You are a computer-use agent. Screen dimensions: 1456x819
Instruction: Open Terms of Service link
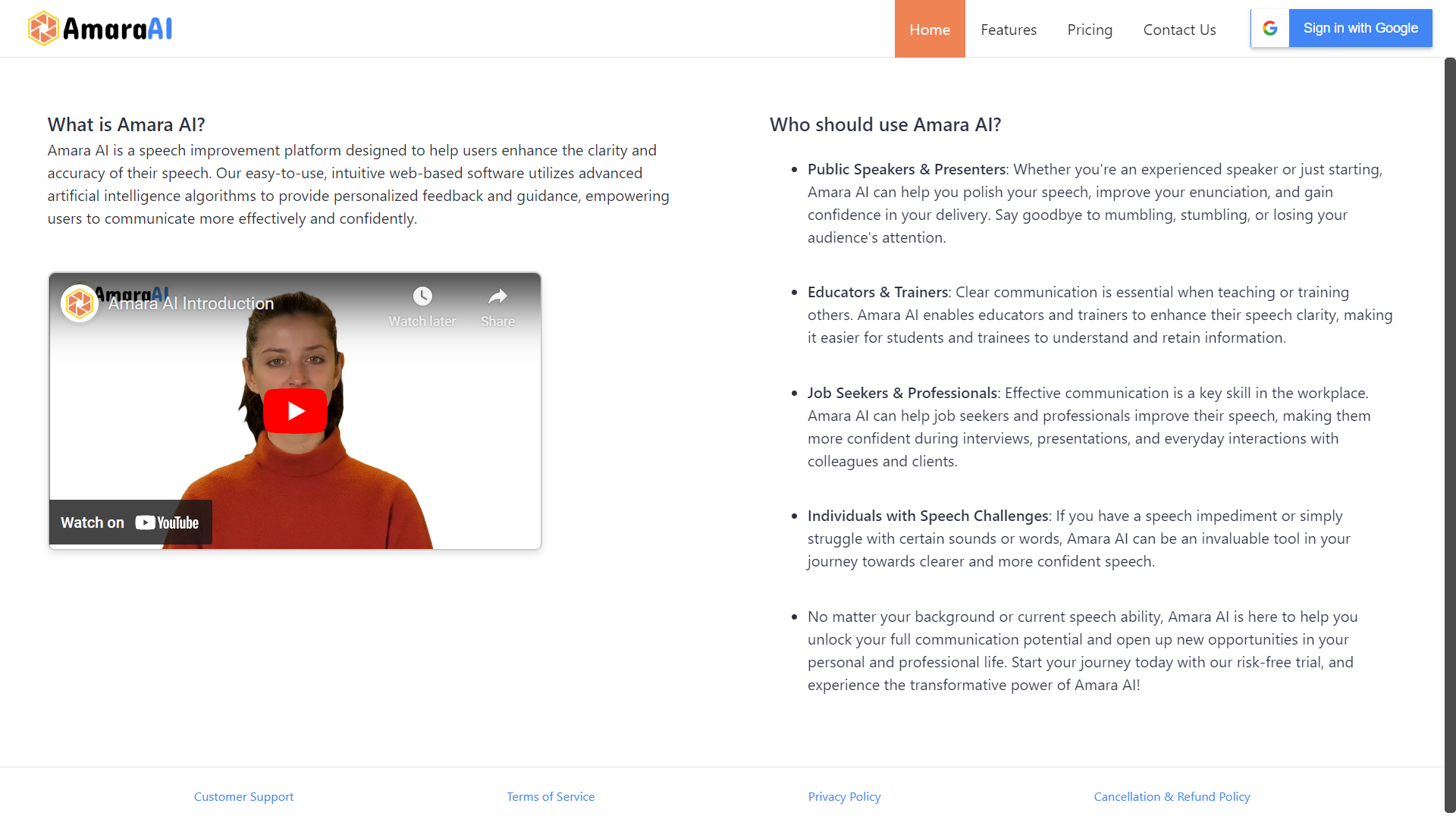(551, 796)
